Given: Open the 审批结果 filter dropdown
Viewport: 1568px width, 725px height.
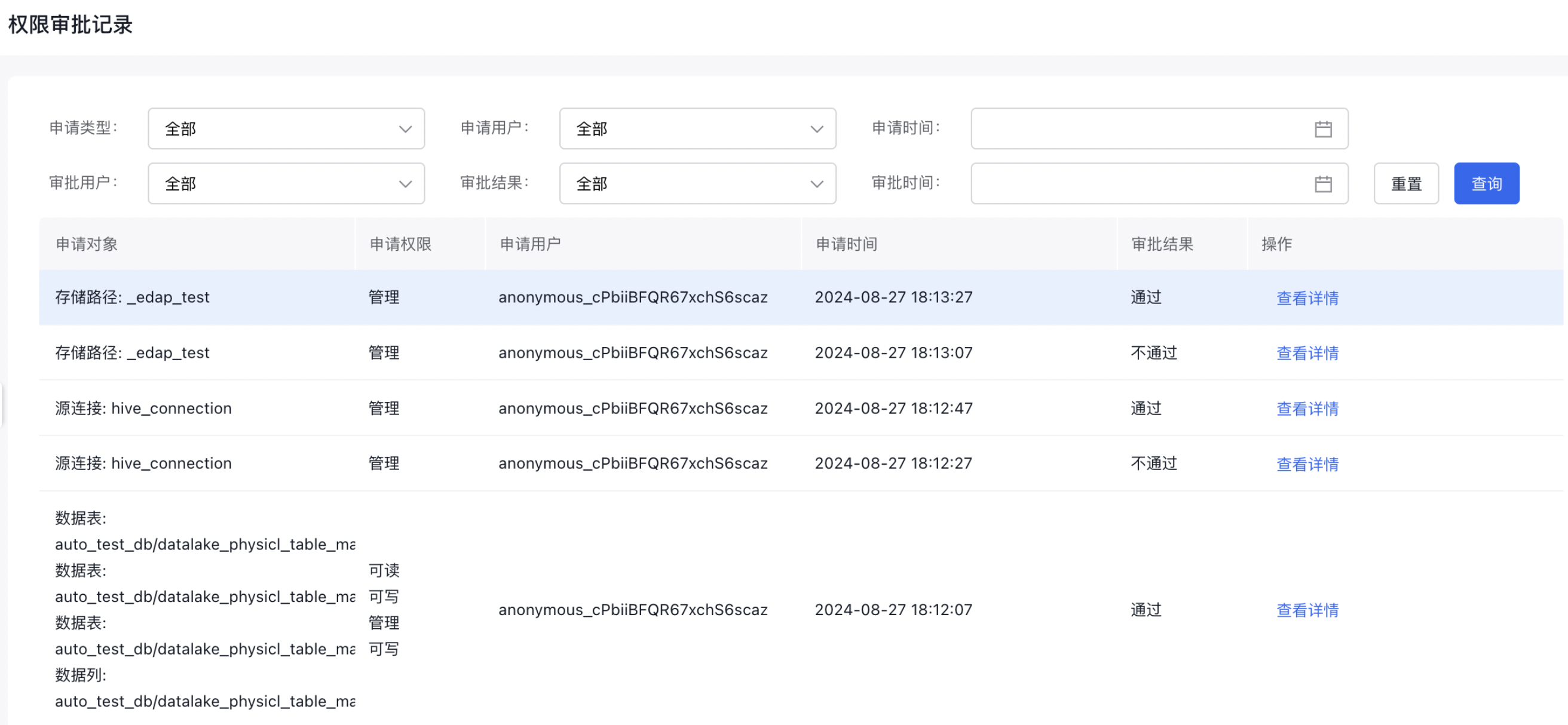Looking at the screenshot, I should click(x=697, y=183).
